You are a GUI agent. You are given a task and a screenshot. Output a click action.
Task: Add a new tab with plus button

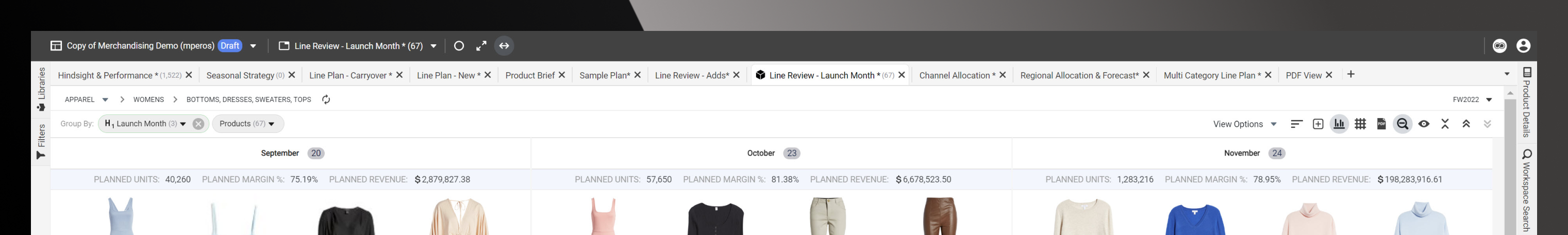(x=1350, y=74)
